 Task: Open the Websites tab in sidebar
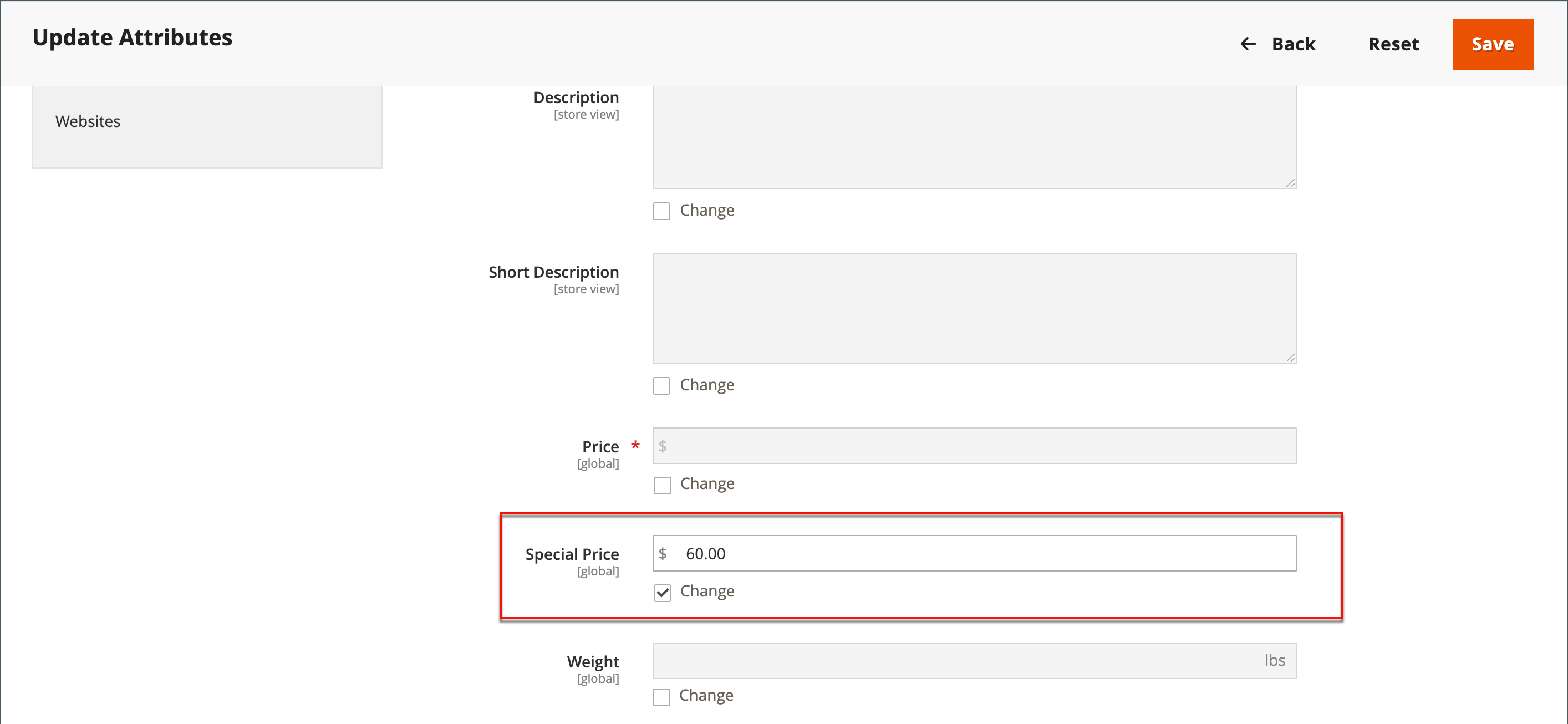point(88,121)
